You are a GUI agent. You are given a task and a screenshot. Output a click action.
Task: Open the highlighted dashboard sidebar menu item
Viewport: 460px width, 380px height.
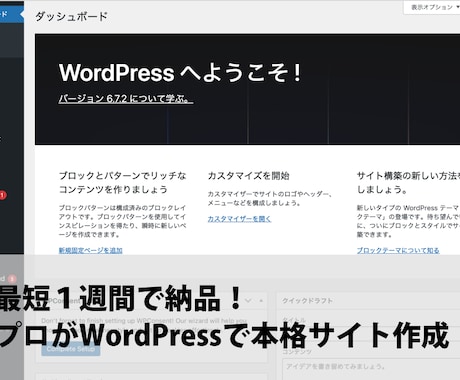(12, 14)
